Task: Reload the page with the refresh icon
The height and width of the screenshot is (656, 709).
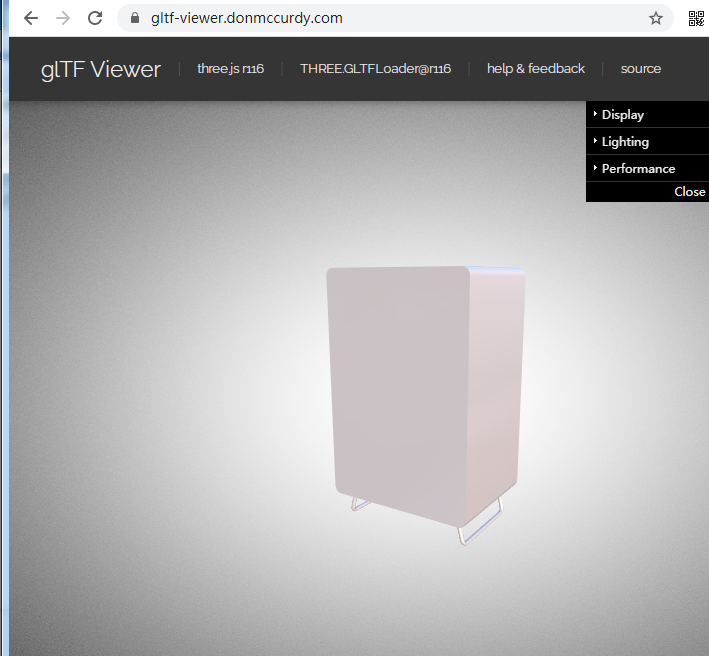Action: tap(95, 18)
